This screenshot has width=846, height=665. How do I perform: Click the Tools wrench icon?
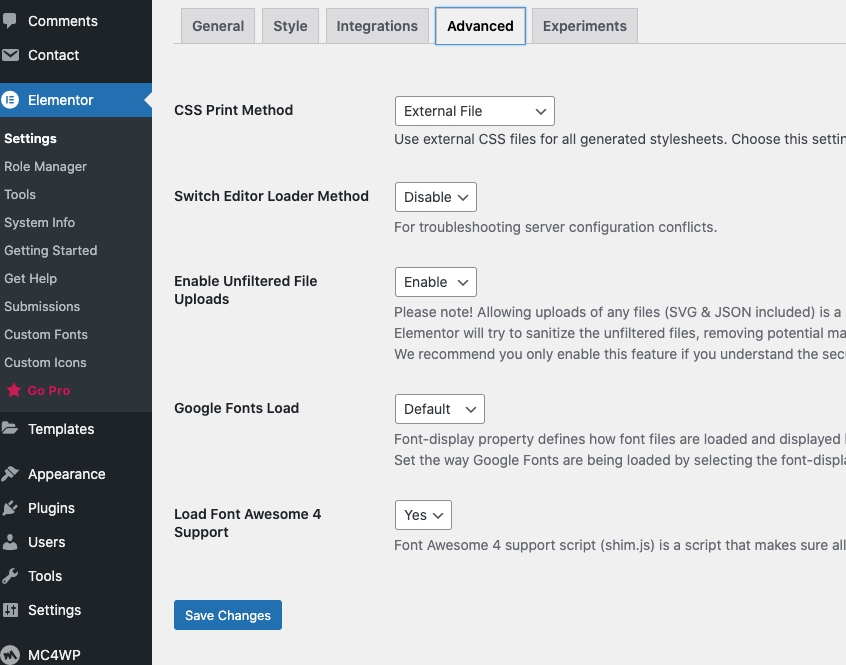(x=10, y=576)
